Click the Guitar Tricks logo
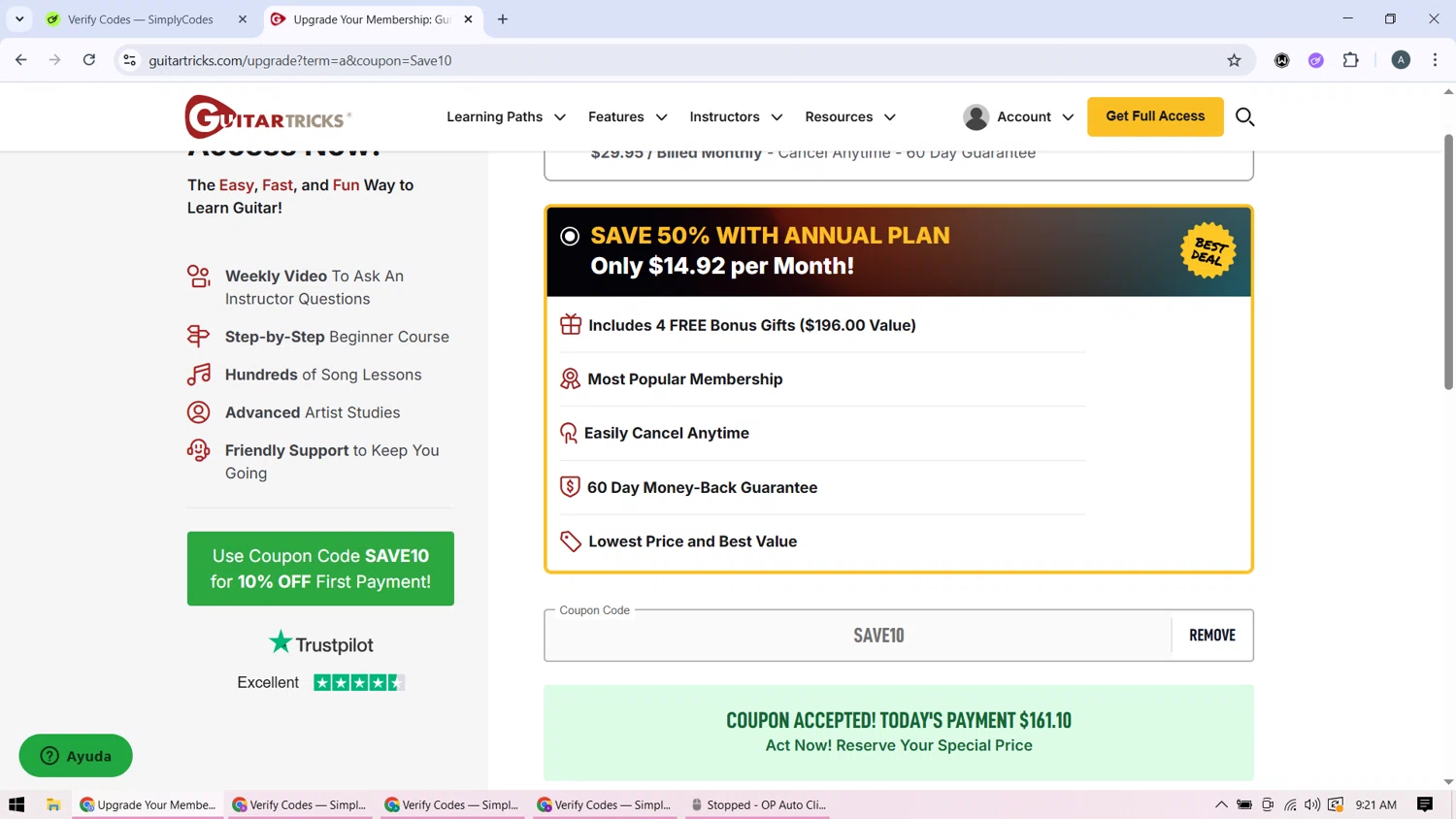 [268, 117]
